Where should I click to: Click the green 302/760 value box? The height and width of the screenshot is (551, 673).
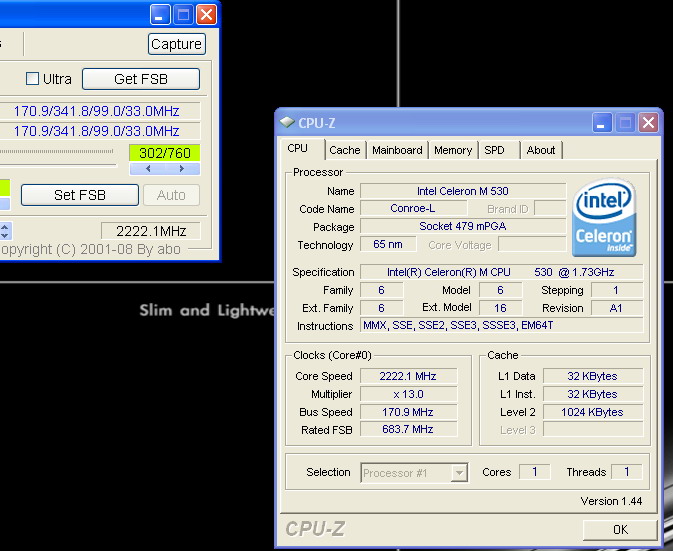tap(165, 153)
